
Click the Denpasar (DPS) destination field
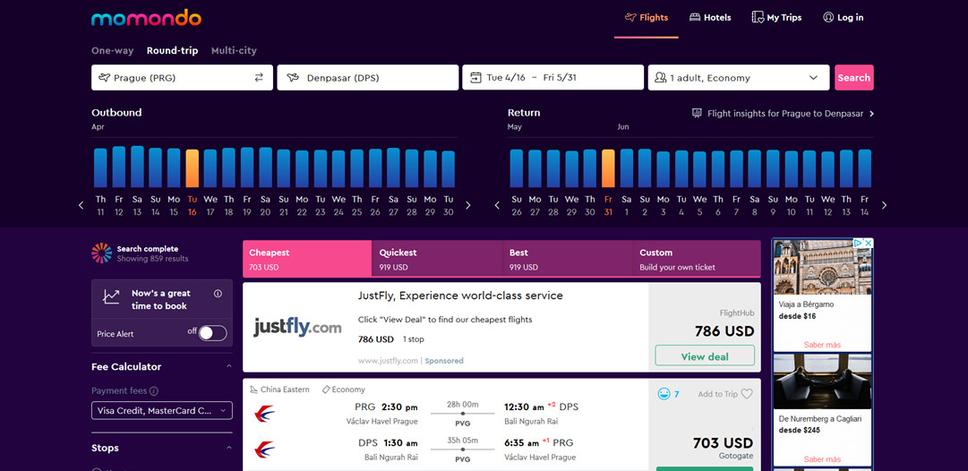(x=367, y=77)
